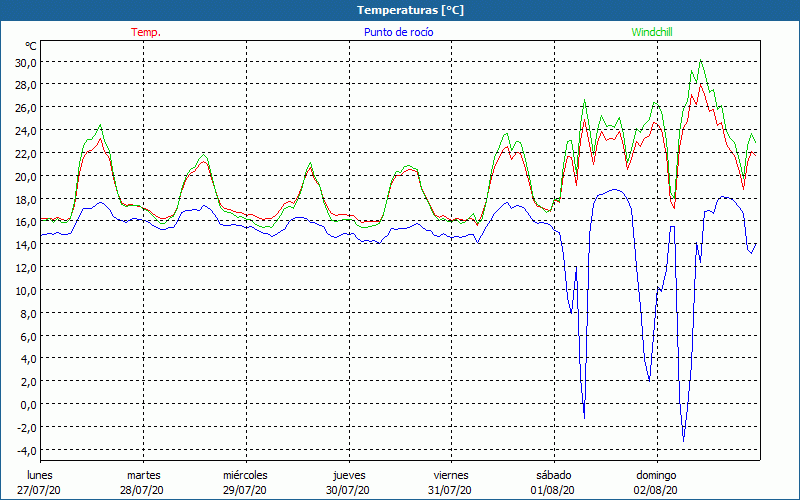Click the 'miércoles' day label
This screenshot has width=800, height=500.
245,475
